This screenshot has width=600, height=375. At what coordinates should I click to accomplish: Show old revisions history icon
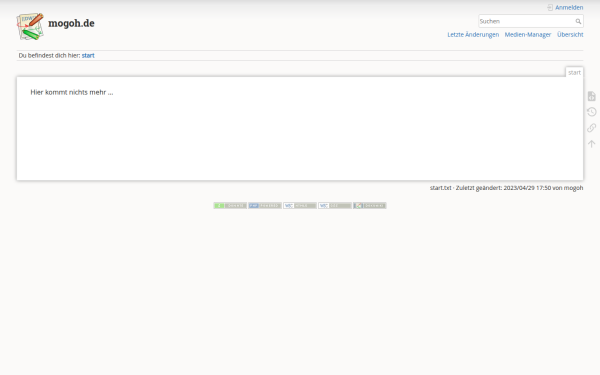pyautogui.click(x=592, y=112)
